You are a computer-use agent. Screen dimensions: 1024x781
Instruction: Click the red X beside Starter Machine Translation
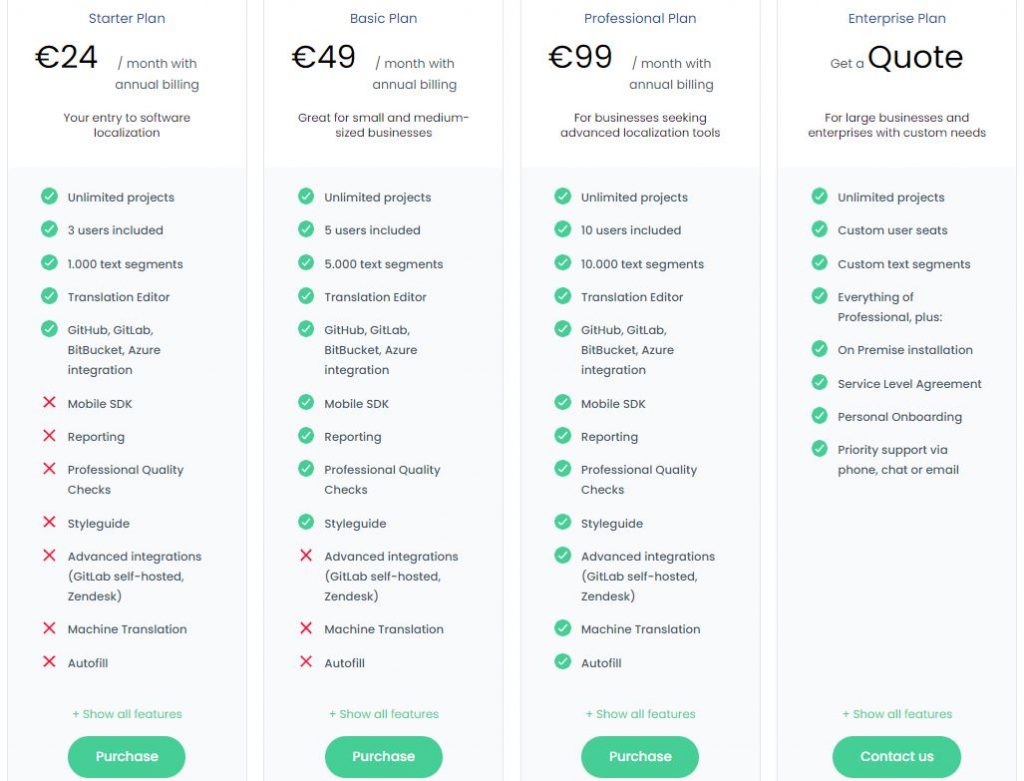(x=49, y=628)
